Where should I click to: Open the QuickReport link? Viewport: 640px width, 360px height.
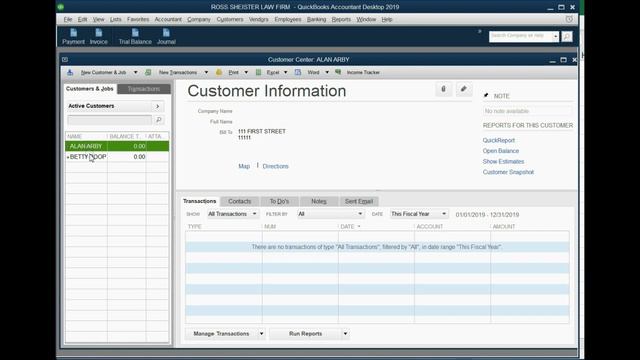pyautogui.click(x=499, y=140)
